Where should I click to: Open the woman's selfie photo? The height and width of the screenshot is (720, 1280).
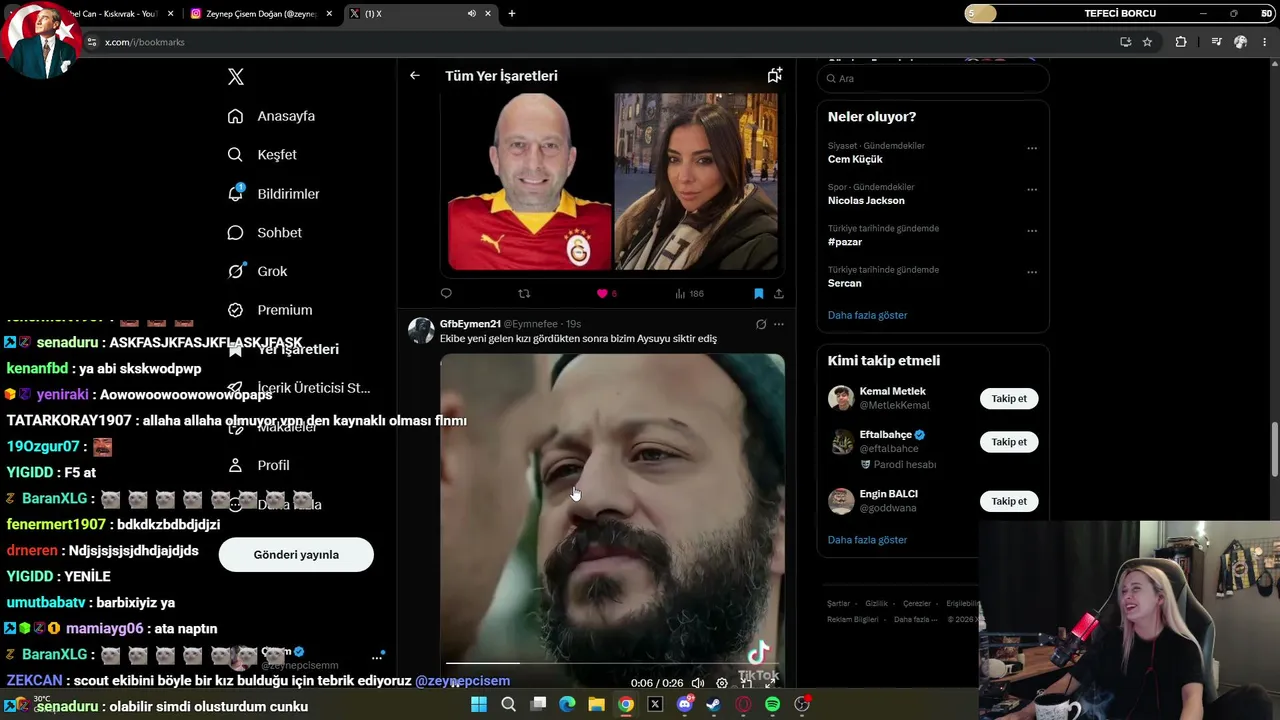(696, 182)
